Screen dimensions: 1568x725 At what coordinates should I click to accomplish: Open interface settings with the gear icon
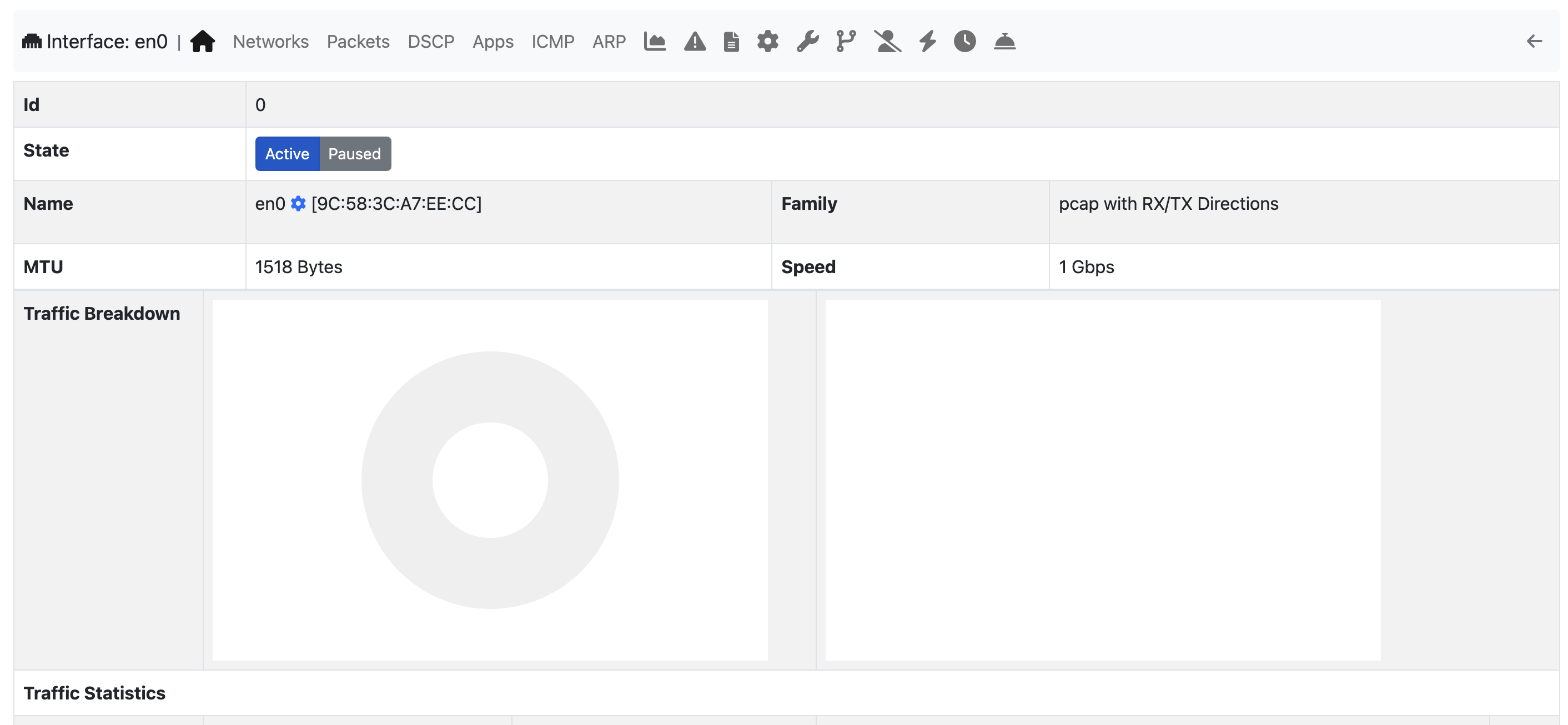coord(767,41)
